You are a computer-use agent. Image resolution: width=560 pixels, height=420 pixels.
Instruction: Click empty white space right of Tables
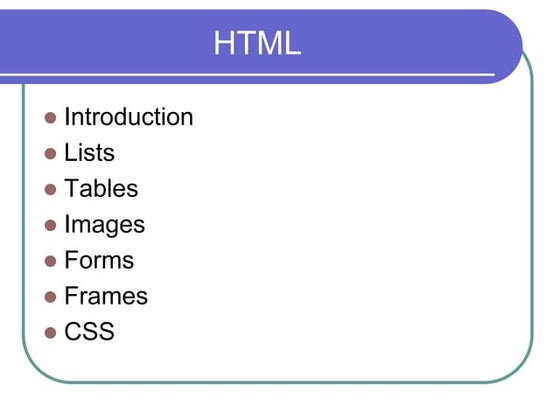[321, 189]
